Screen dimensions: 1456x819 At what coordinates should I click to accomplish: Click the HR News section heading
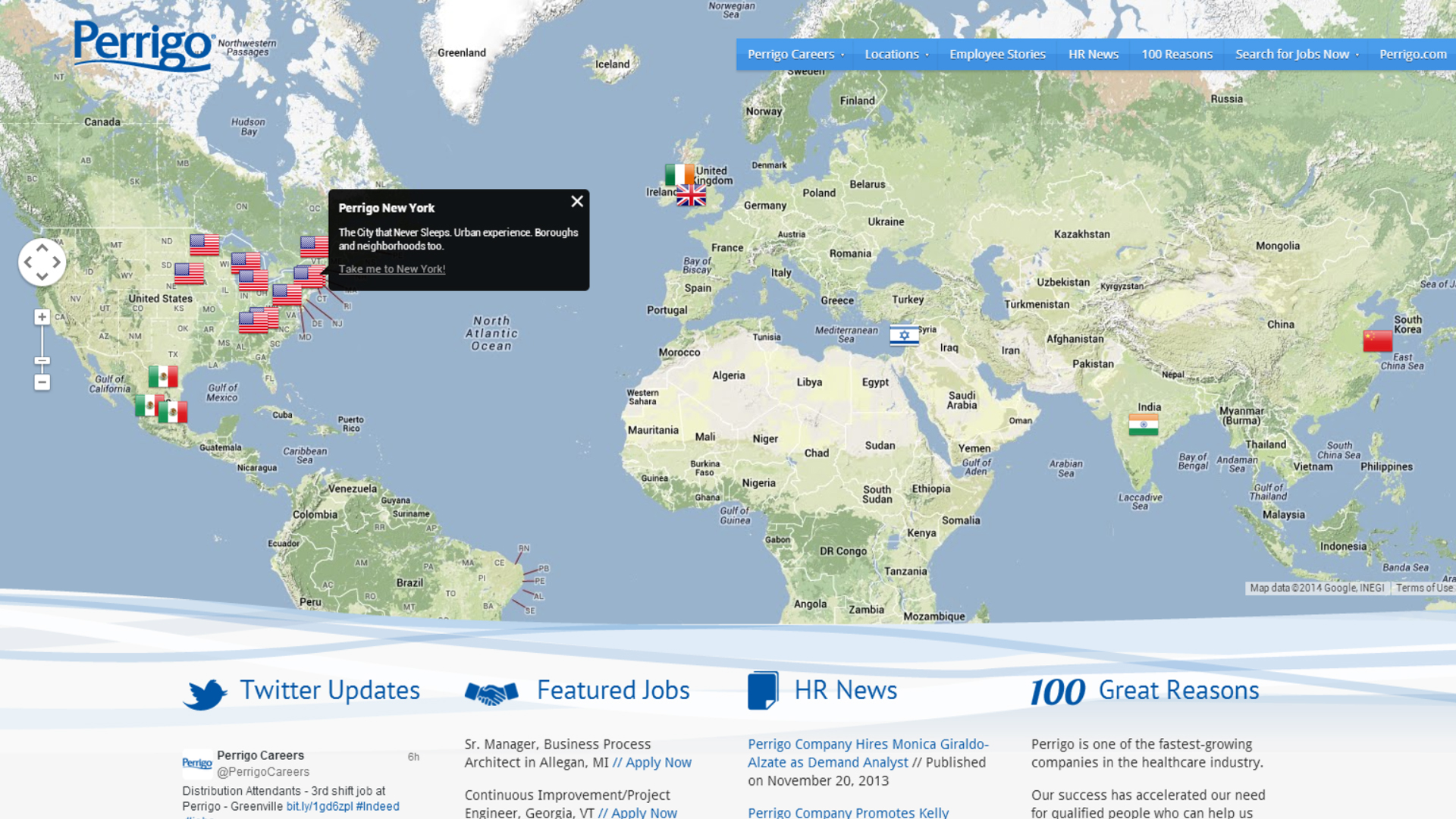[x=846, y=690]
